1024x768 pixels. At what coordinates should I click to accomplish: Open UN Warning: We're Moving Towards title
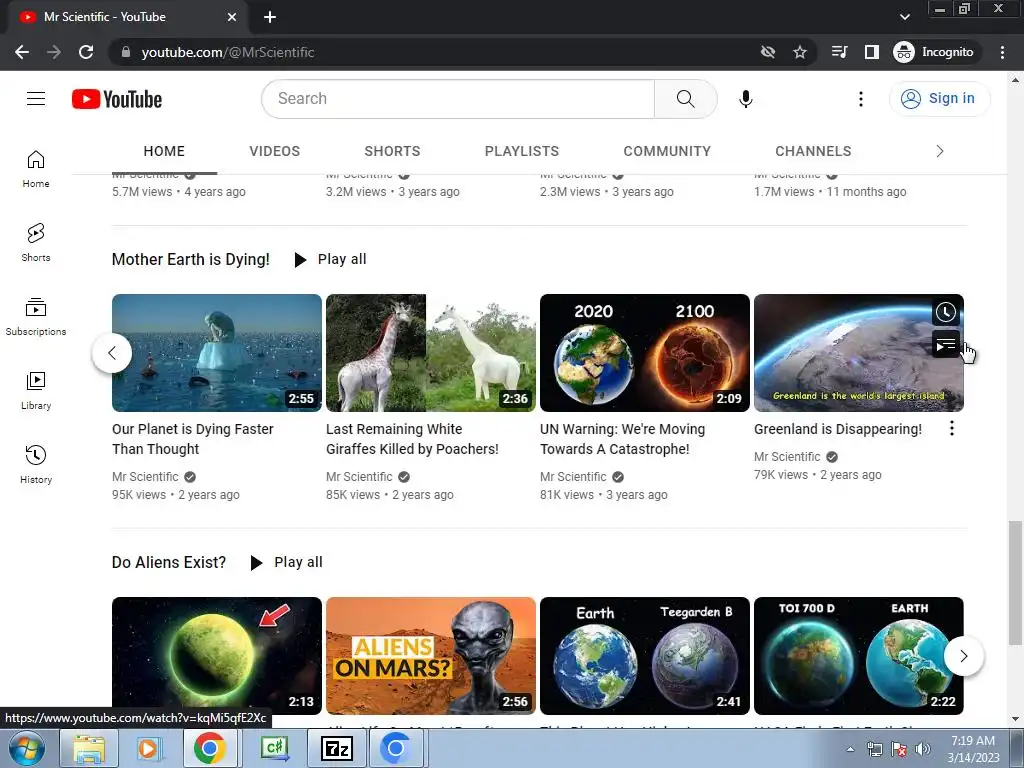(x=622, y=439)
